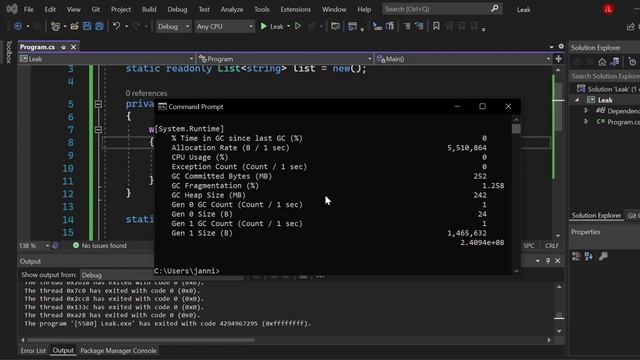Click the Visual Studio Search (Ctrl+Q) box
The height and width of the screenshot is (360, 640).
442,9
